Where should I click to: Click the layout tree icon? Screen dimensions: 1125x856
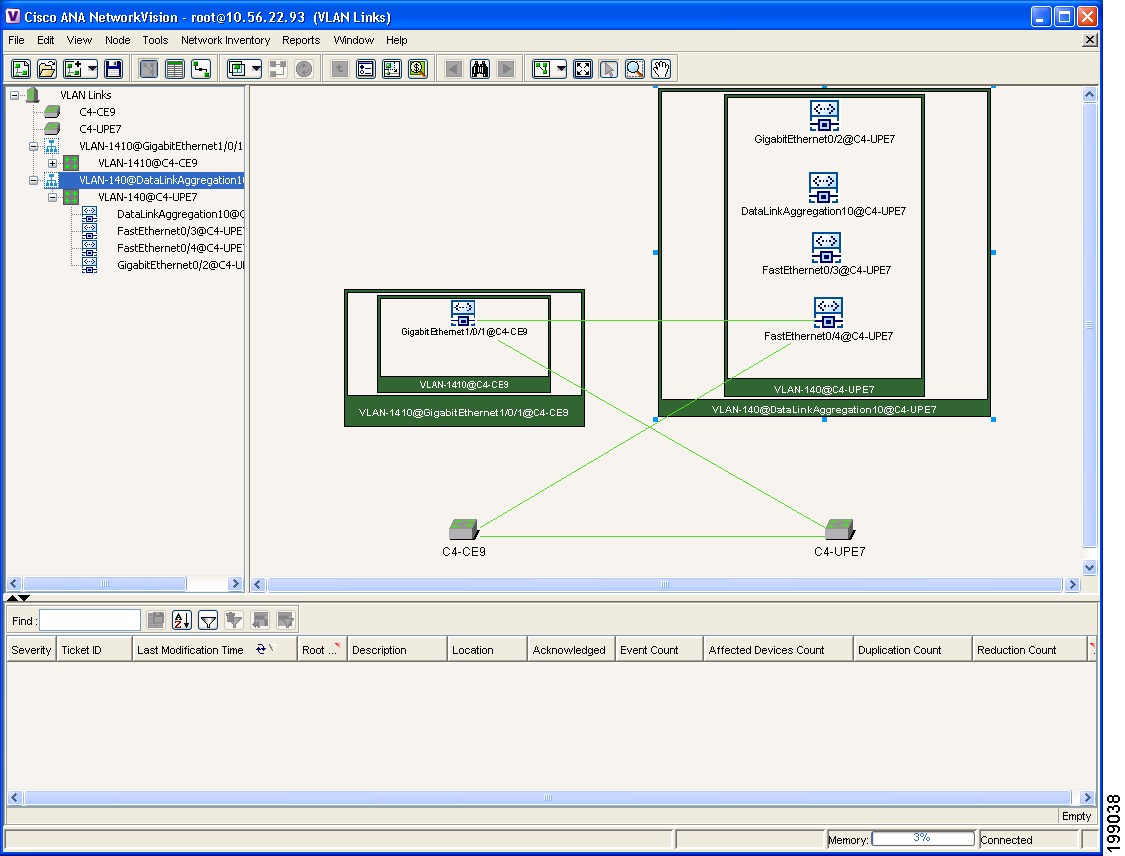point(542,69)
